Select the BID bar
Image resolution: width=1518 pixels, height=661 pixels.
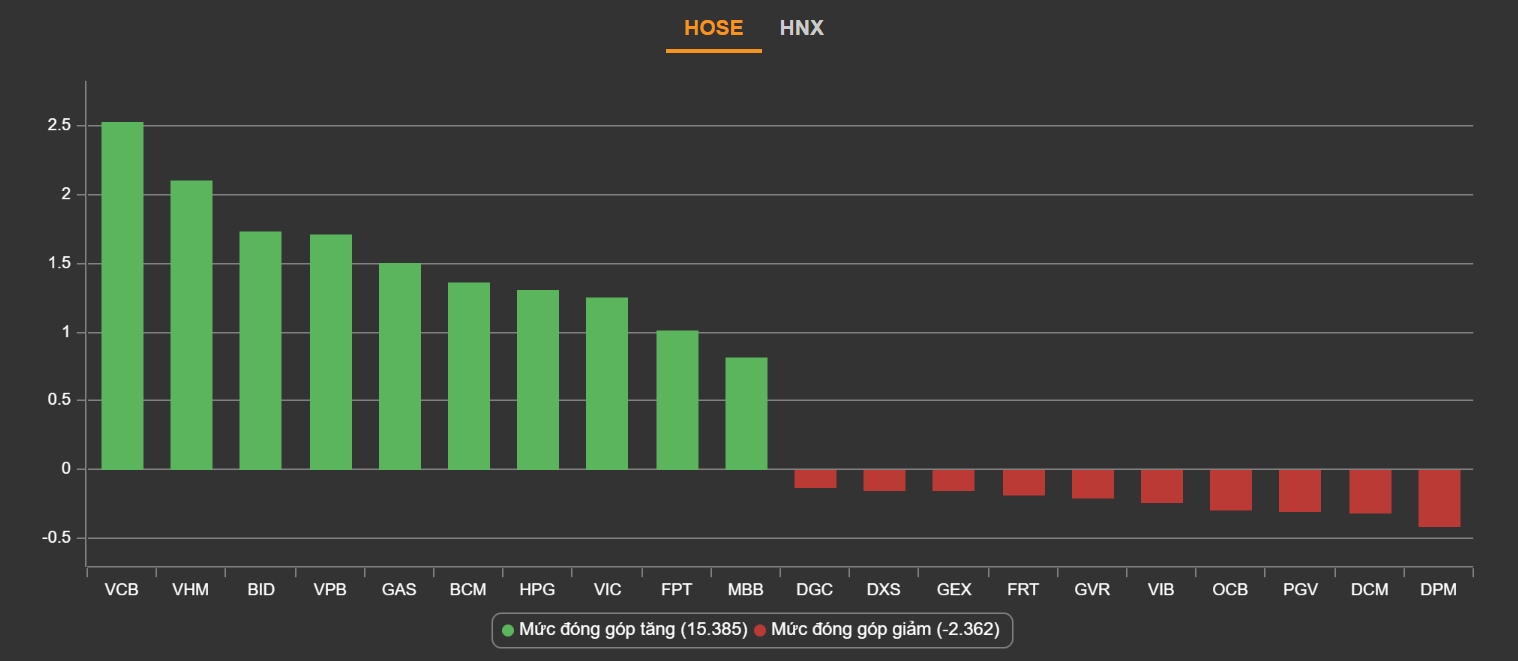coord(260,350)
